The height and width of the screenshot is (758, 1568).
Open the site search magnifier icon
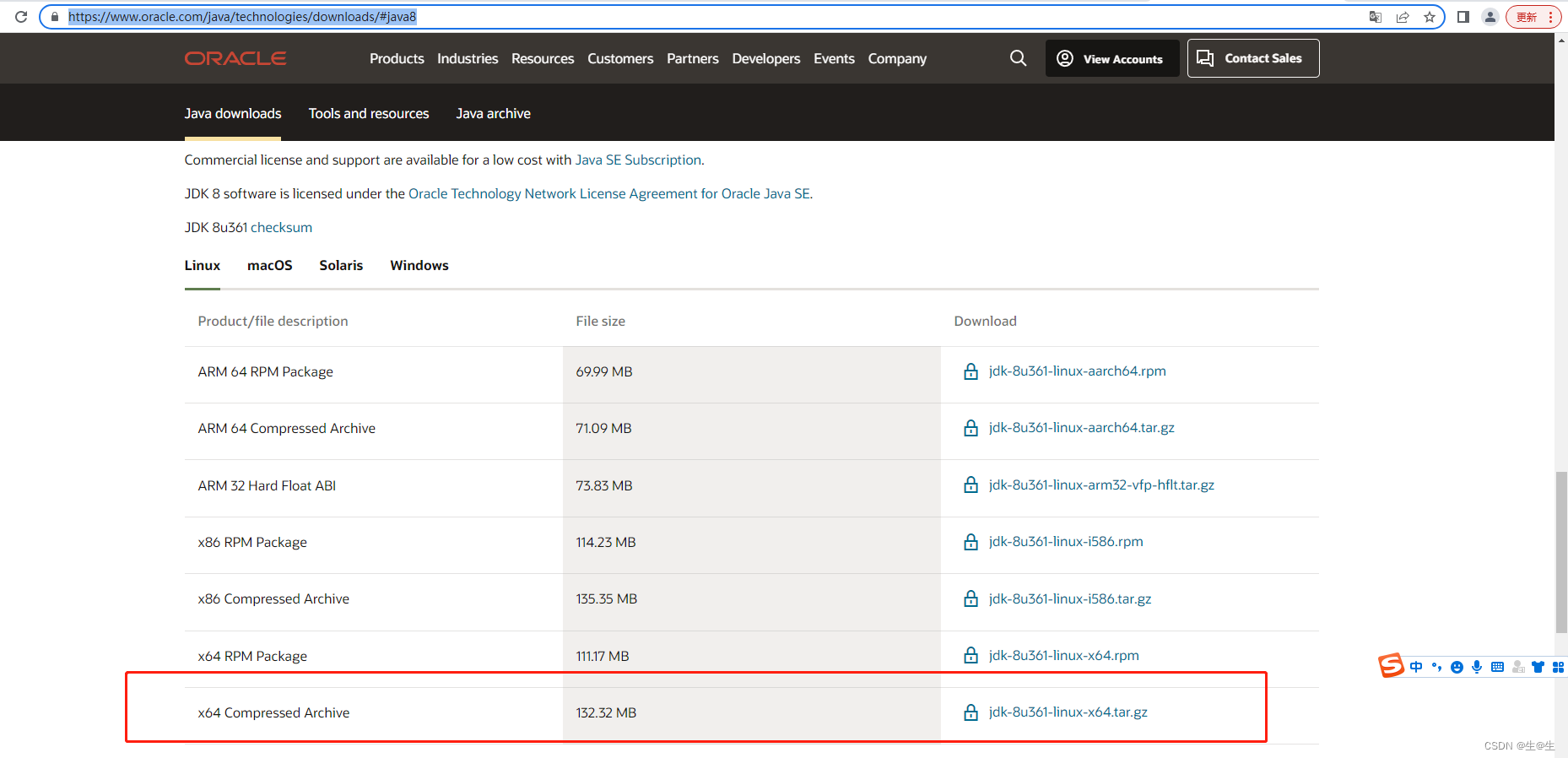[x=1019, y=58]
